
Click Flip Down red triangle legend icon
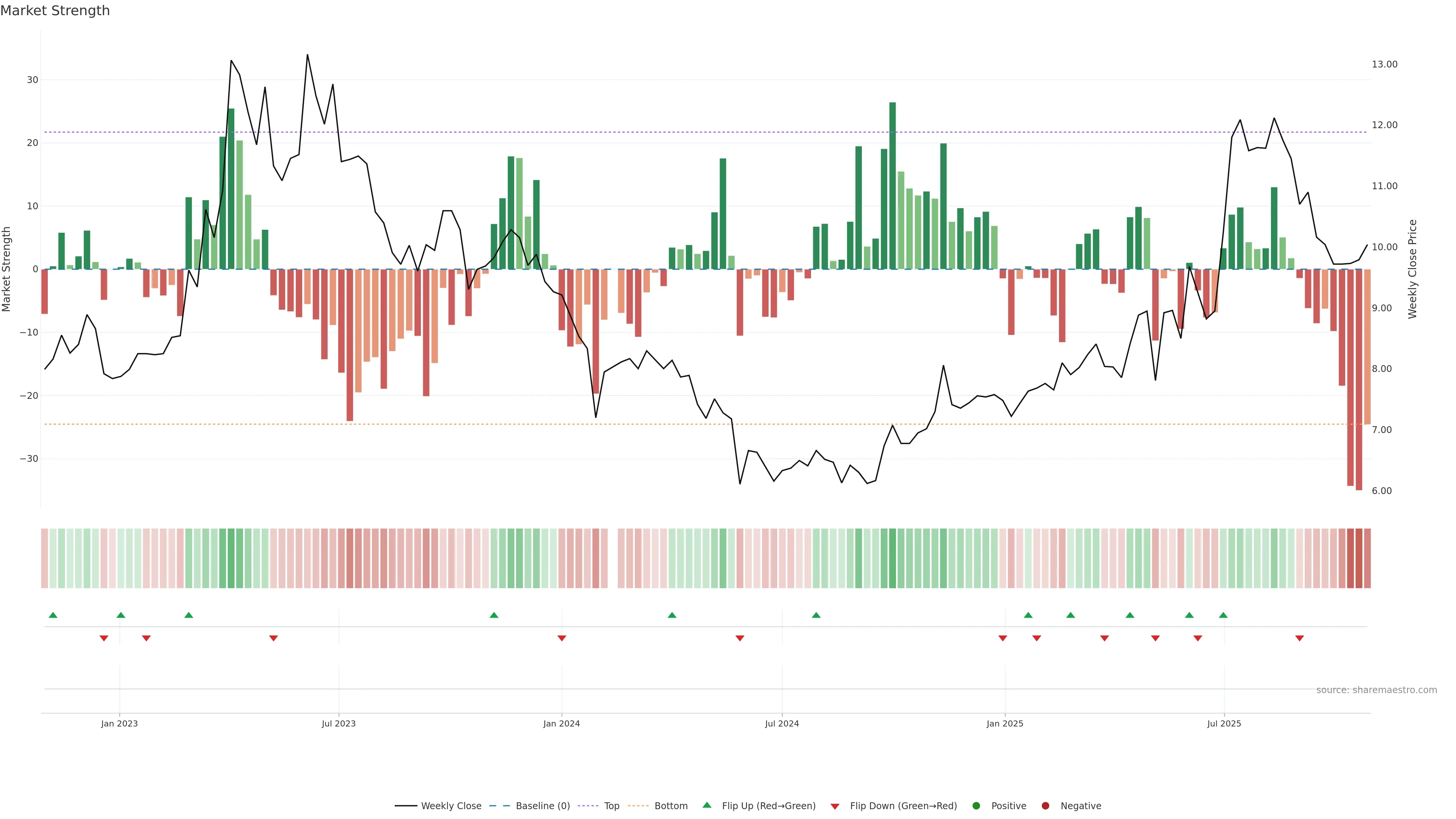pos(835,806)
